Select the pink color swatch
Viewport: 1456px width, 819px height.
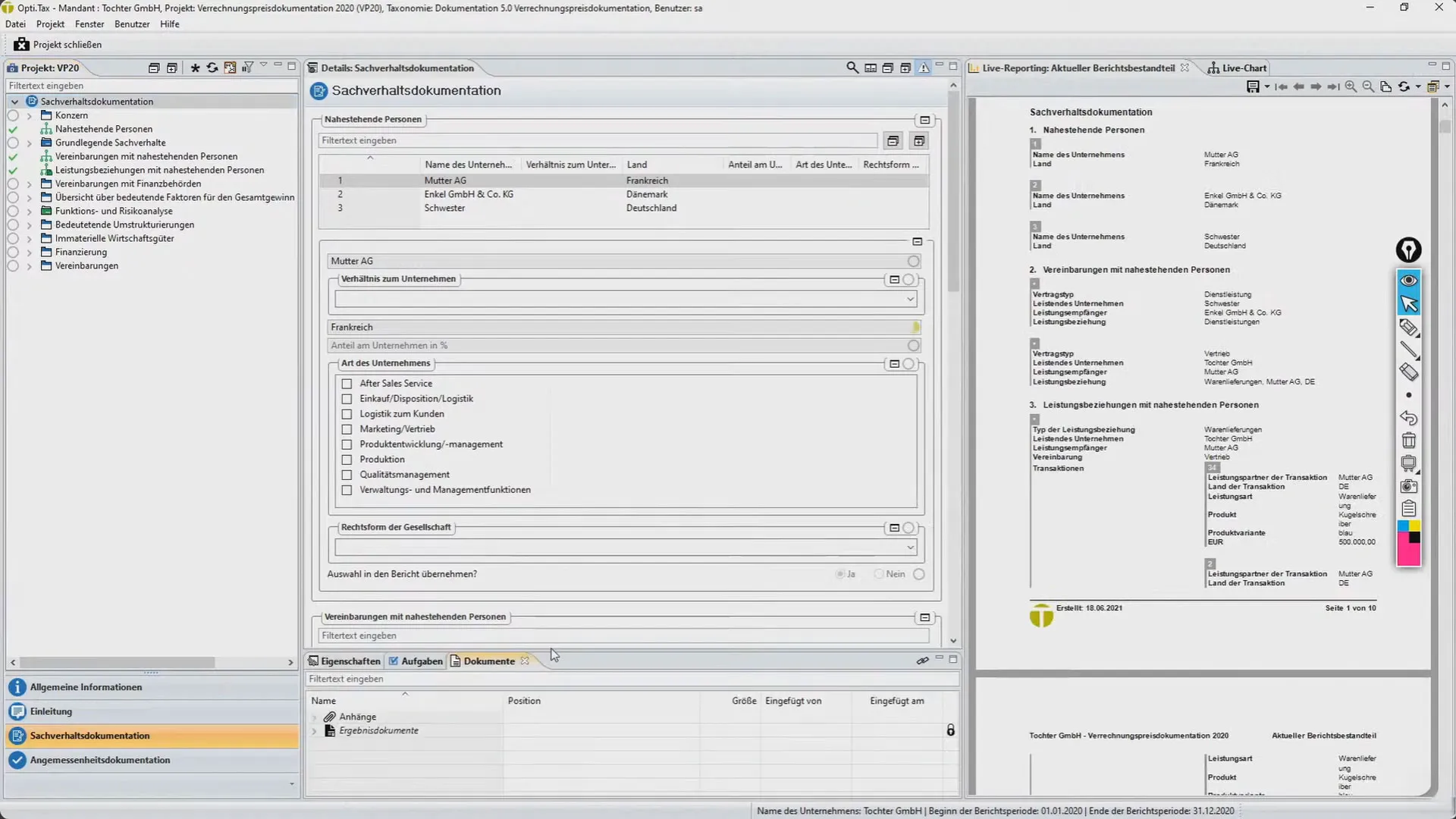[x=1409, y=553]
